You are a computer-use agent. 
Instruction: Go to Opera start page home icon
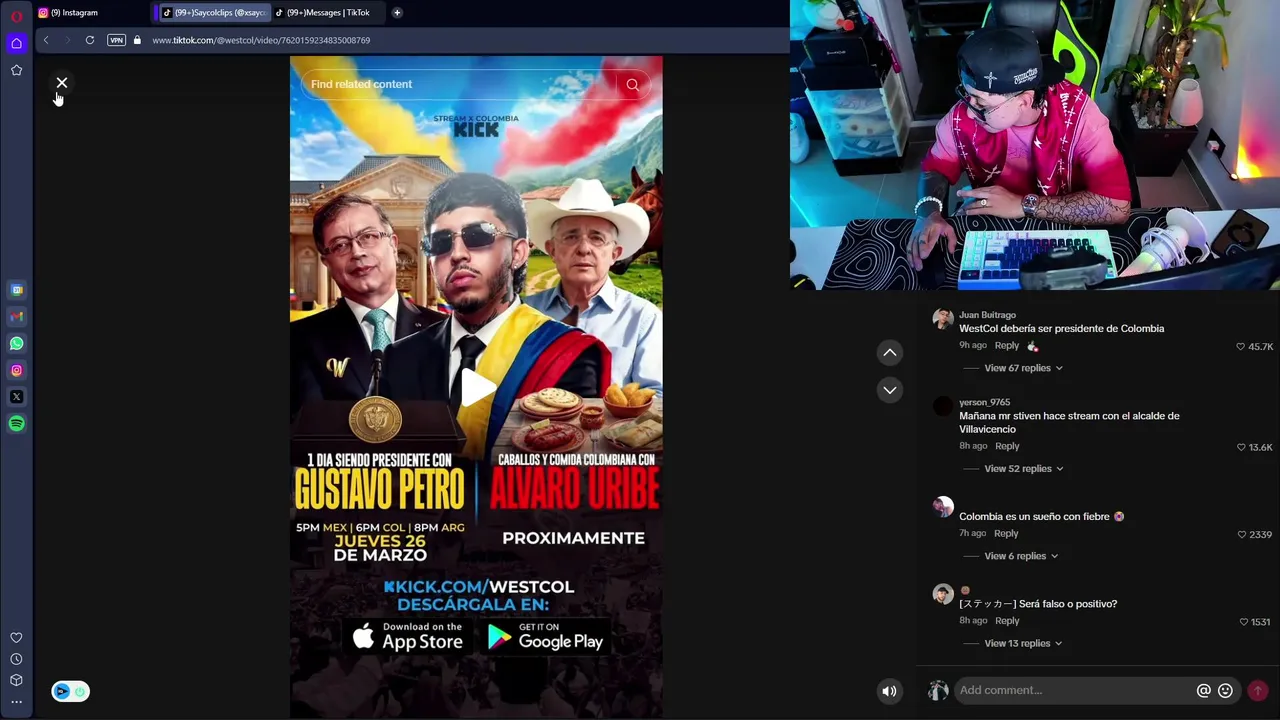(16, 43)
